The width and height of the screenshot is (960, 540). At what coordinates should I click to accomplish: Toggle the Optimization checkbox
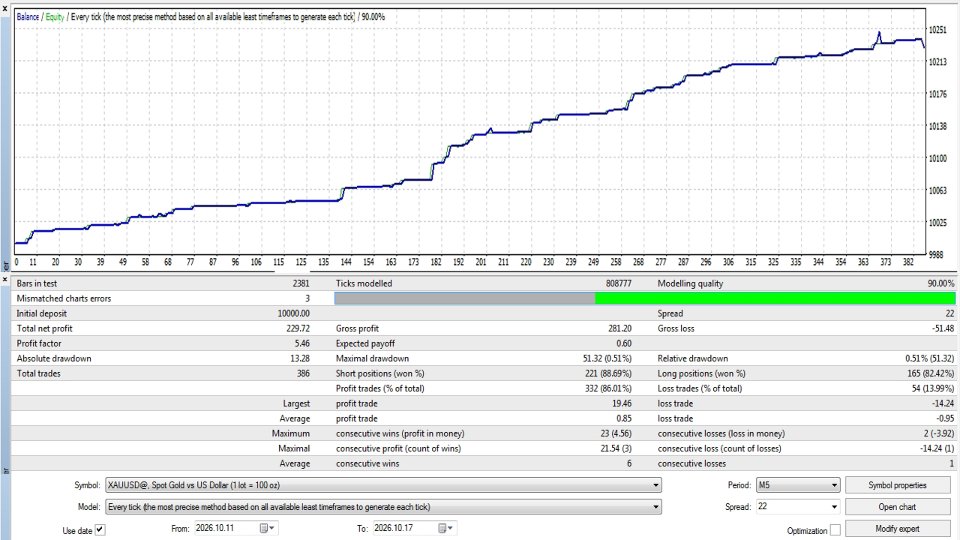835,530
